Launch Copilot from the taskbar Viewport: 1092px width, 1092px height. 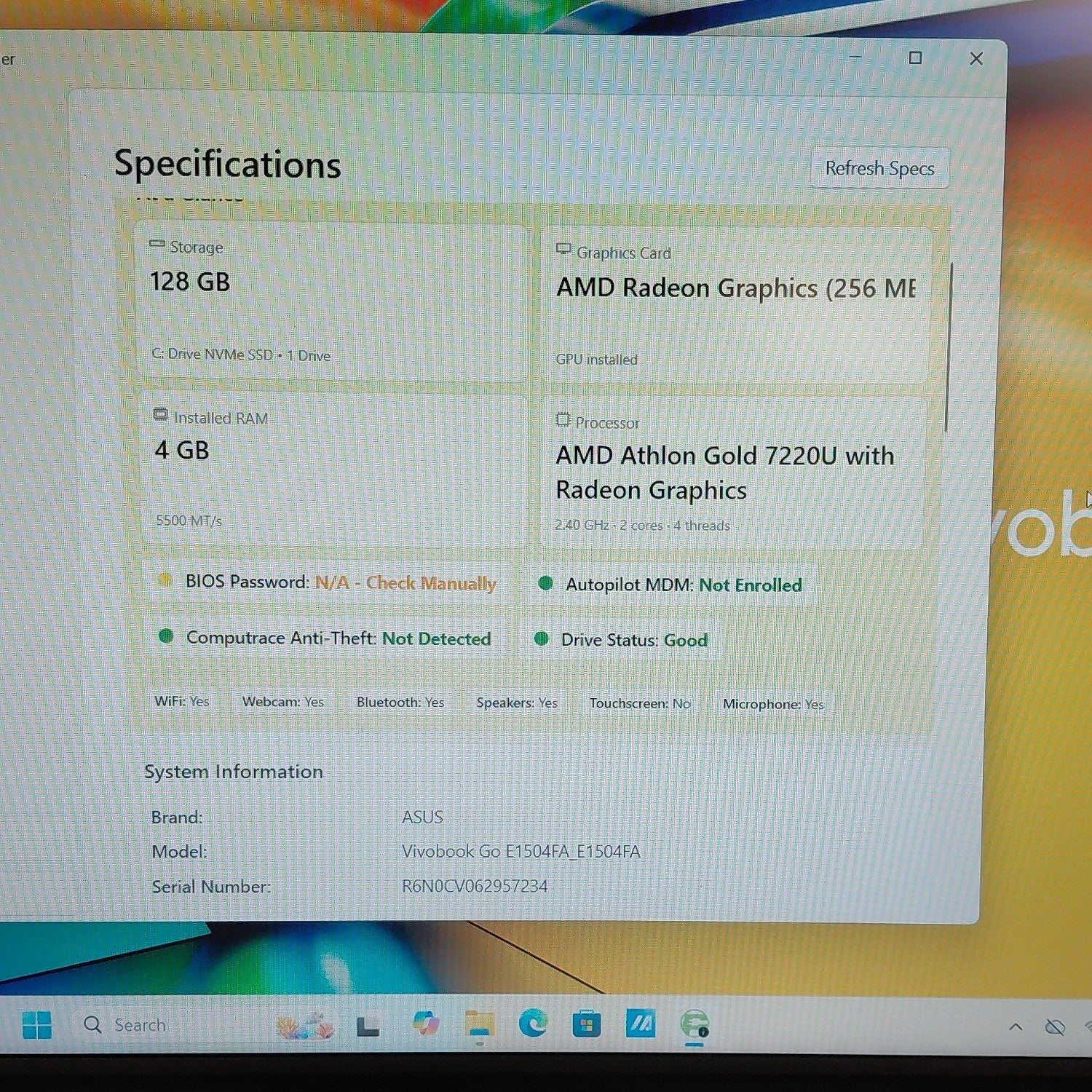tap(425, 1024)
